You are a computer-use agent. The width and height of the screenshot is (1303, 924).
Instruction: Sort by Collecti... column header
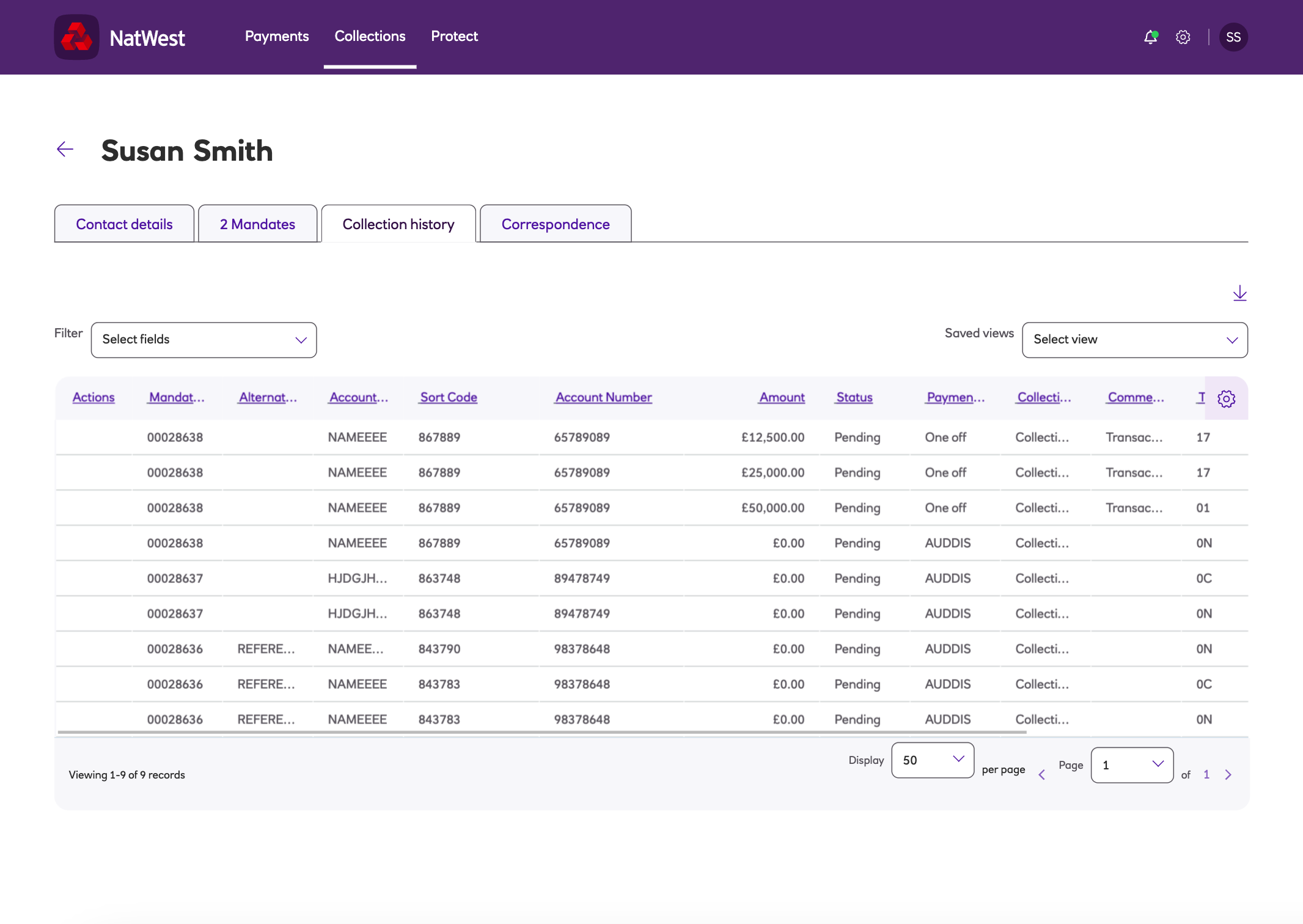point(1044,397)
